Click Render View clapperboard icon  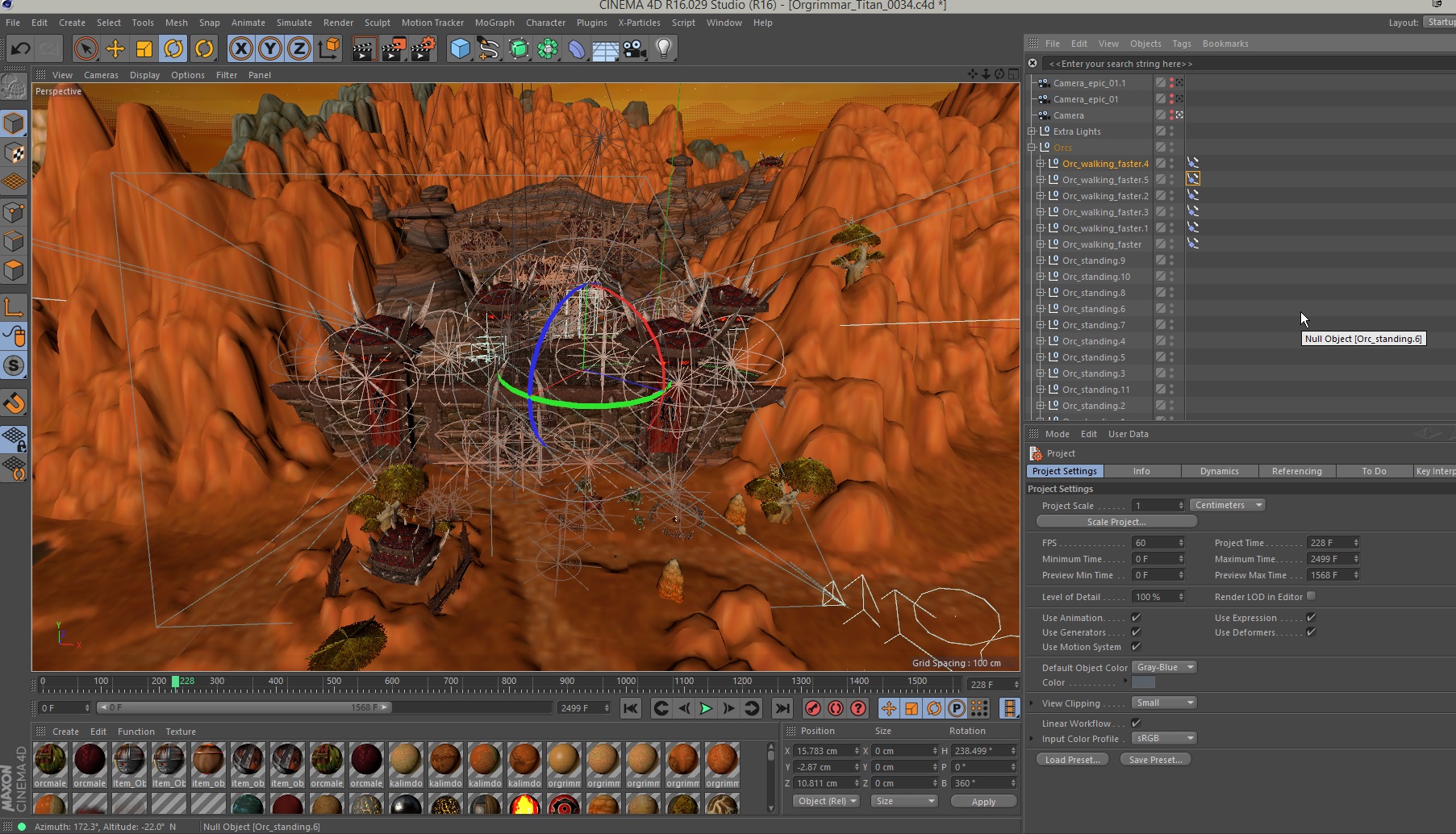tap(364, 49)
